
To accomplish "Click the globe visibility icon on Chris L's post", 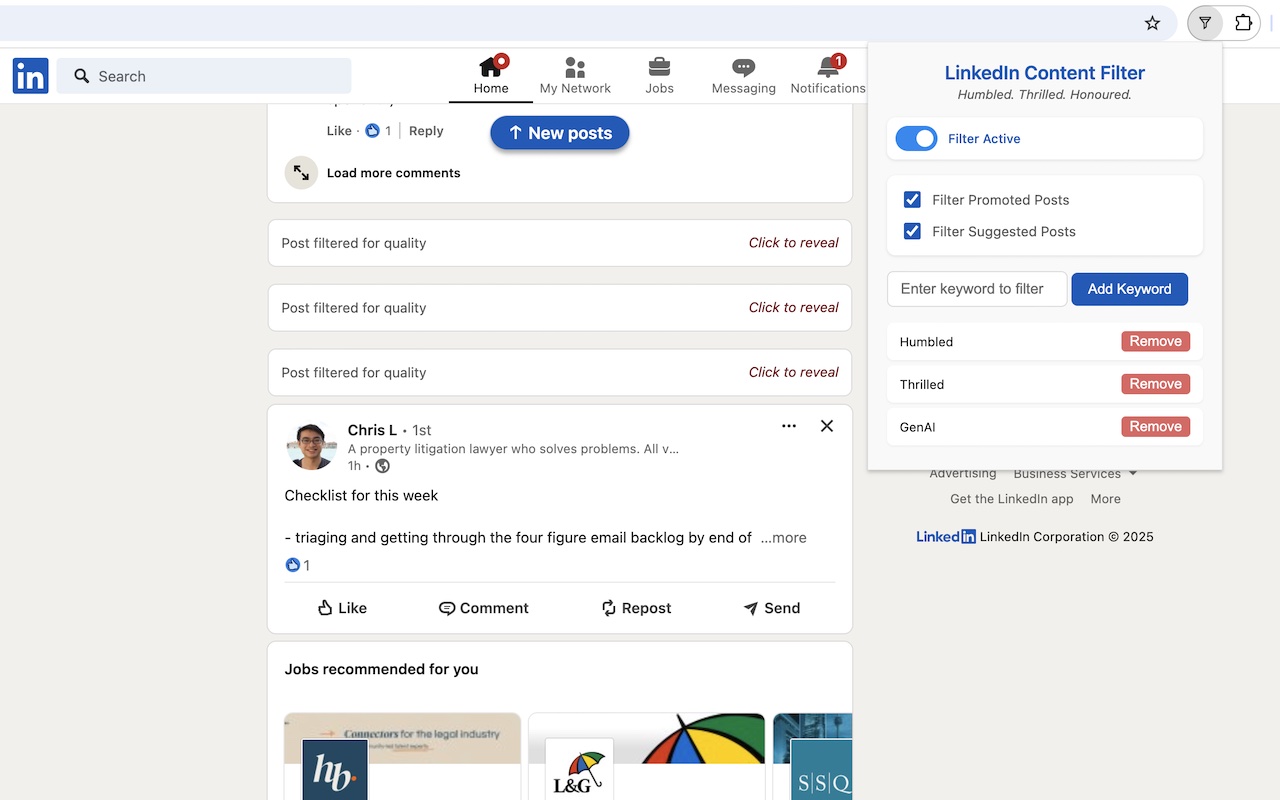I will 382,466.
